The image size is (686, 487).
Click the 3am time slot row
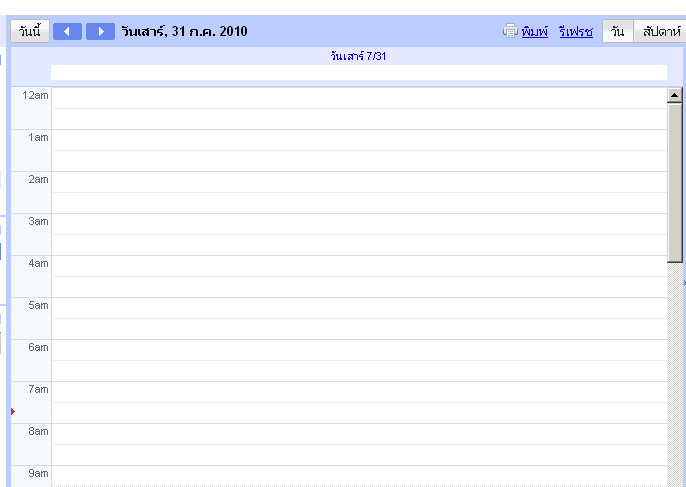359,235
